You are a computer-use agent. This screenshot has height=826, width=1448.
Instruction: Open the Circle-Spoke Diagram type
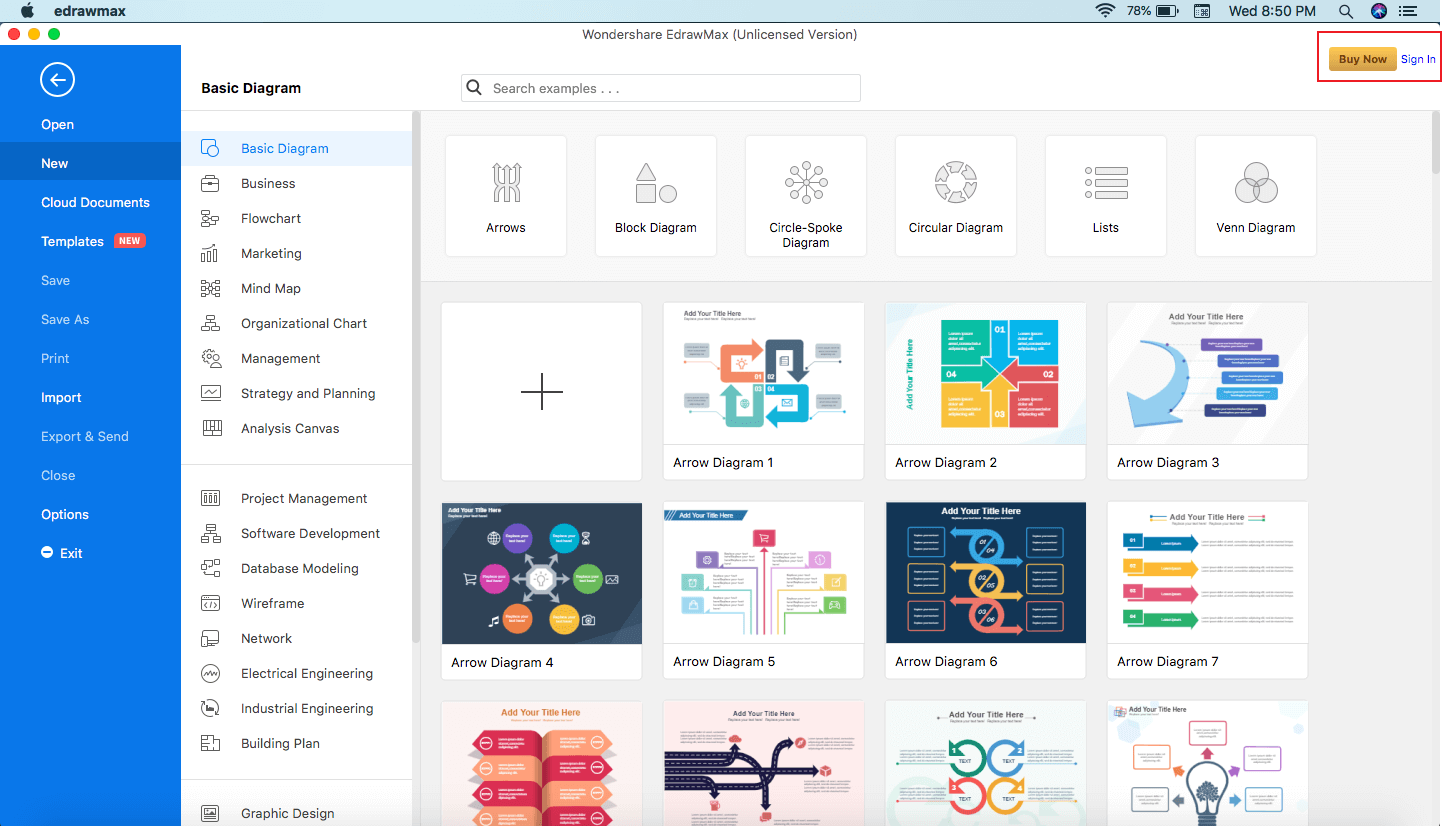pyautogui.click(x=806, y=196)
